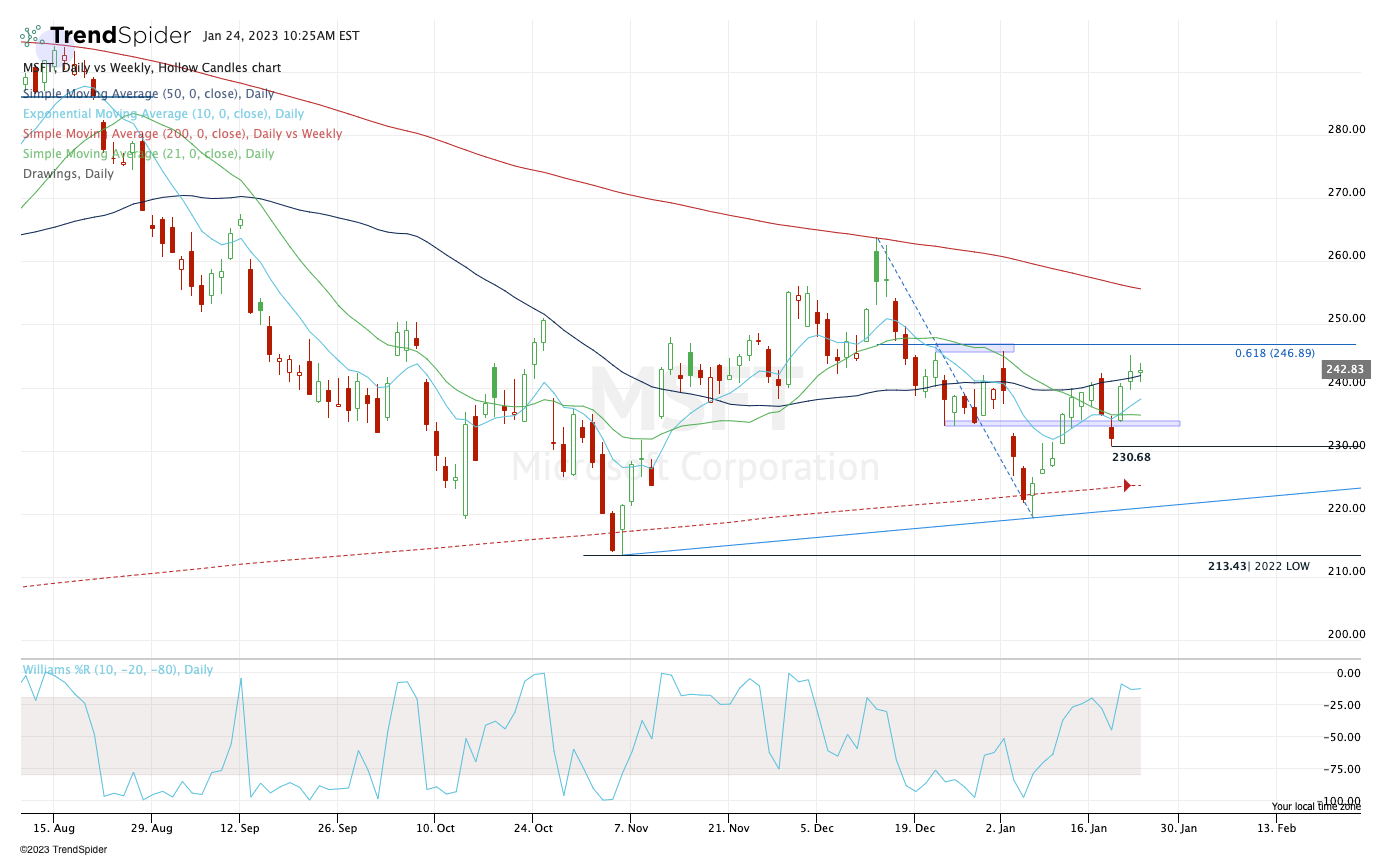Image resolution: width=1391 pixels, height=859 pixels.
Task: Click the 5. Dec date label
Action: coord(817,828)
